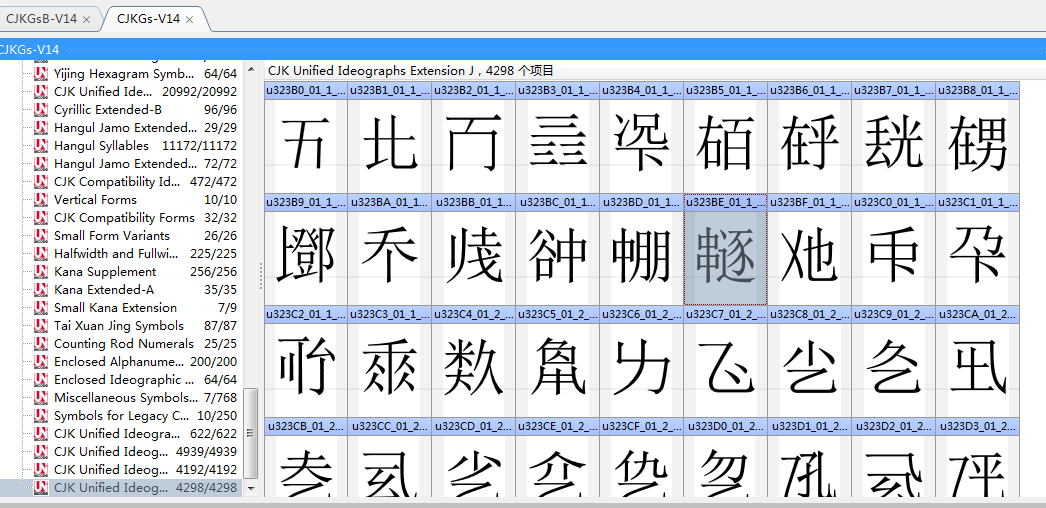Click the icon beside Kana Supplement
1046x508 pixels.
point(41,272)
